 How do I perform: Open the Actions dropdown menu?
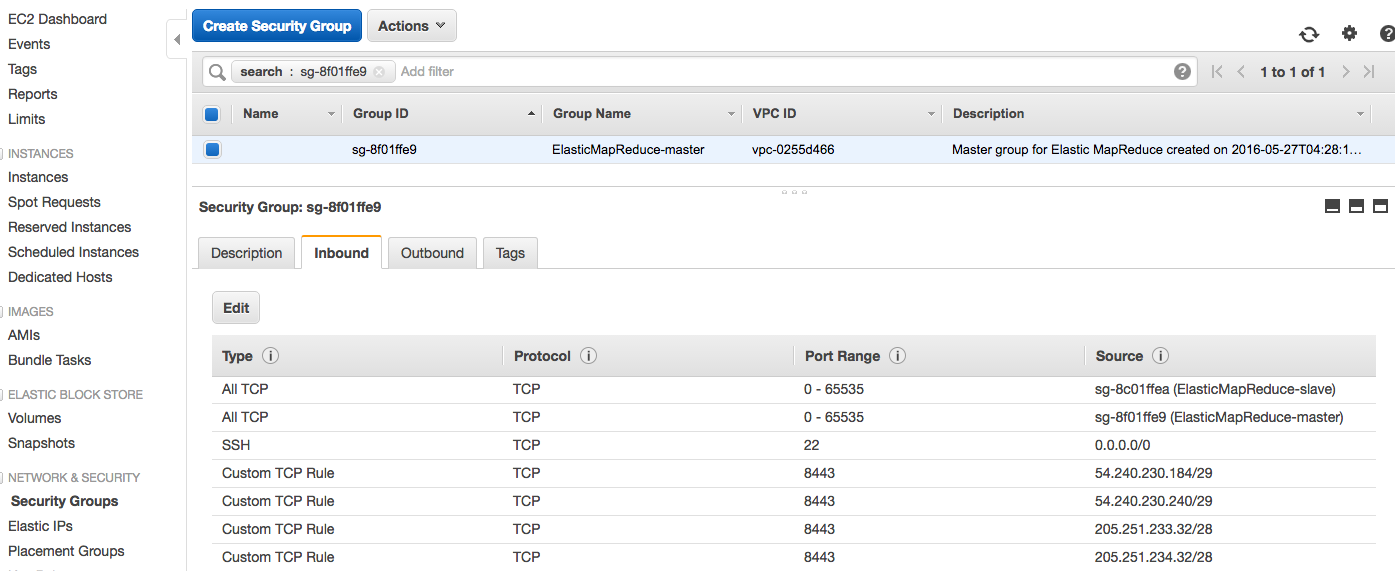pos(411,26)
